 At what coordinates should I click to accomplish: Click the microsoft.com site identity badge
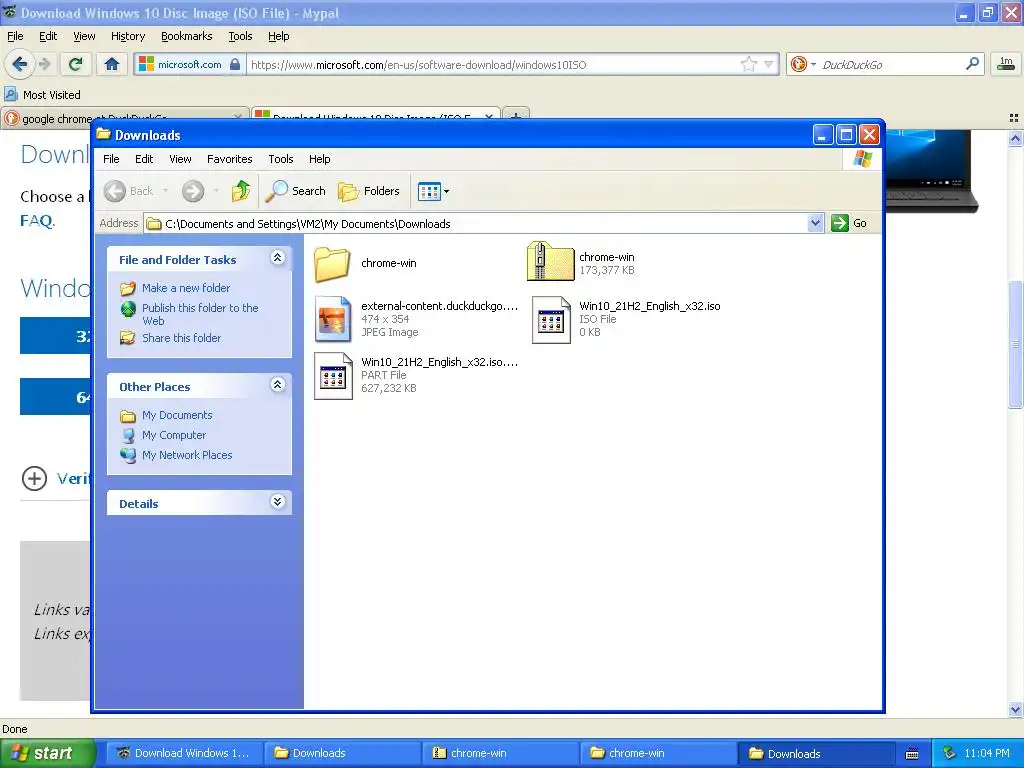189,64
